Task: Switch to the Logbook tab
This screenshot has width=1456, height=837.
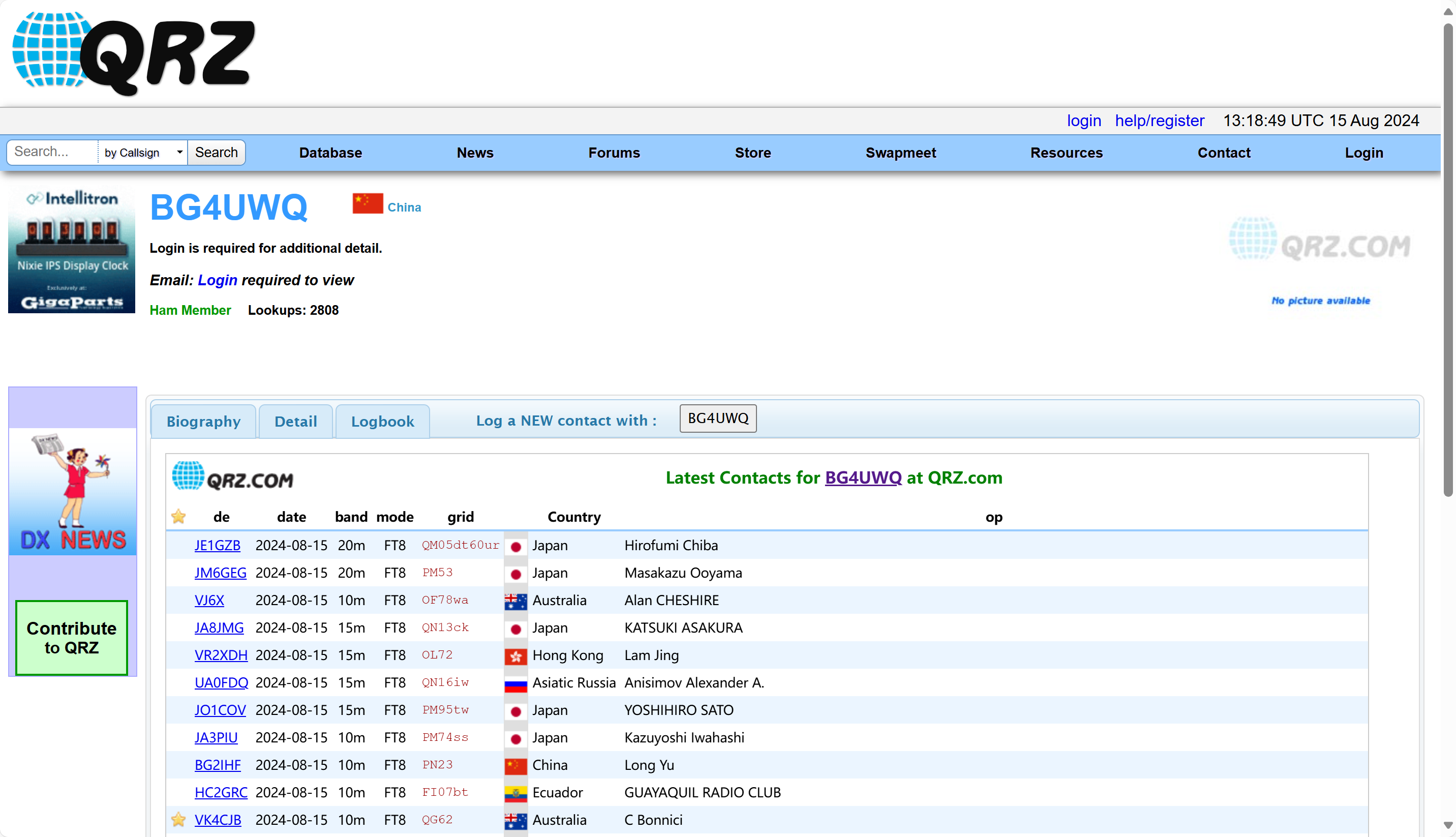Action: [x=383, y=422]
